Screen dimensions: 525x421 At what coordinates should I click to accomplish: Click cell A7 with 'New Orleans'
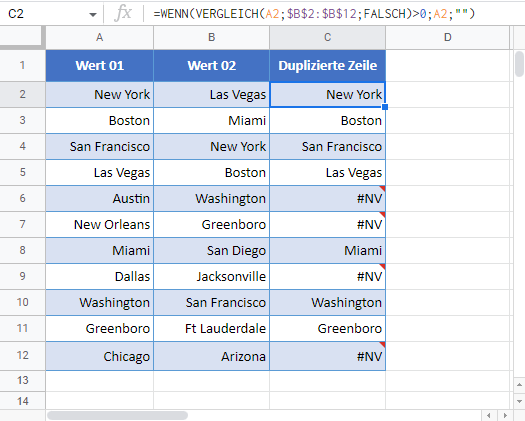coord(99,225)
